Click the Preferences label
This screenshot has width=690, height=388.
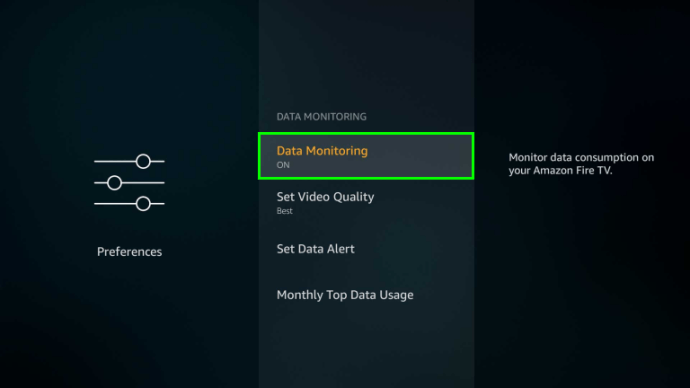click(x=129, y=252)
